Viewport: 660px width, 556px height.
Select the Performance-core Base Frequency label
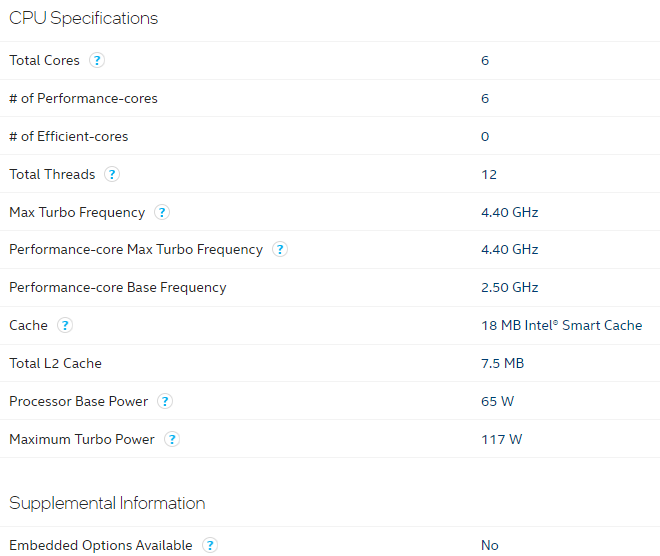point(117,287)
